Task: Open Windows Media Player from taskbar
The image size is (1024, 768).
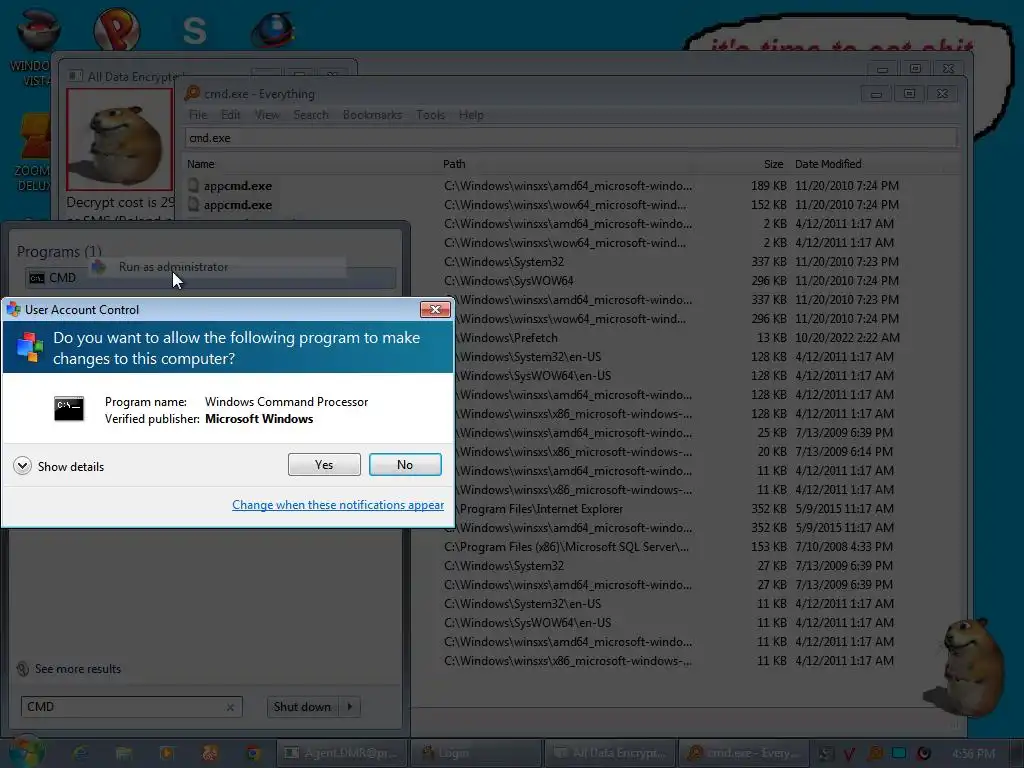Action: 167,753
